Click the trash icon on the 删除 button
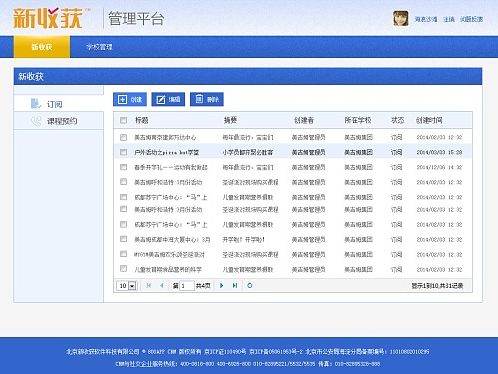Screen dimensions: 498x374 pyautogui.click(x=199, y=99)
